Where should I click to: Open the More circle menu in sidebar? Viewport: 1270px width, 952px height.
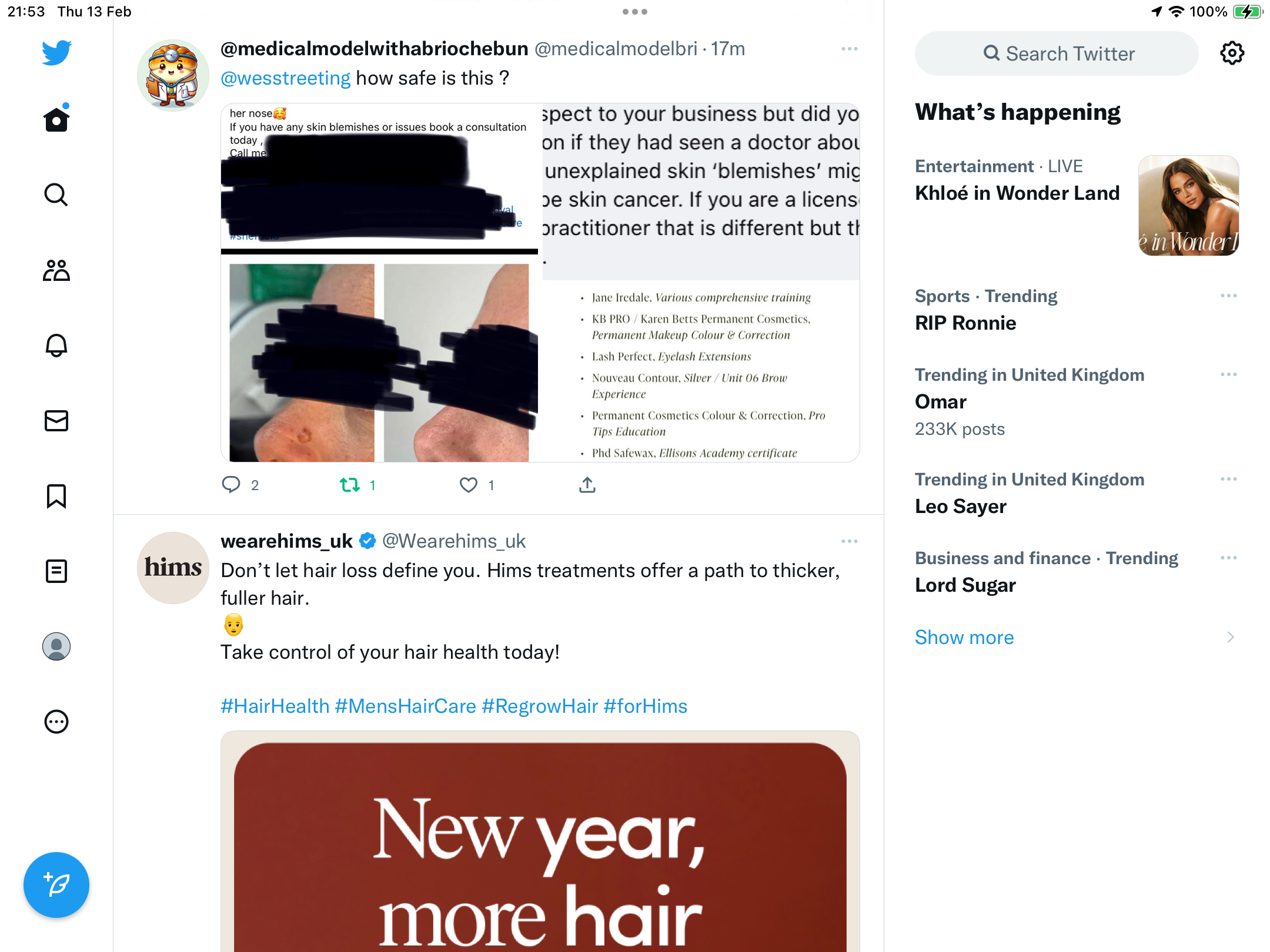point(56,722)
